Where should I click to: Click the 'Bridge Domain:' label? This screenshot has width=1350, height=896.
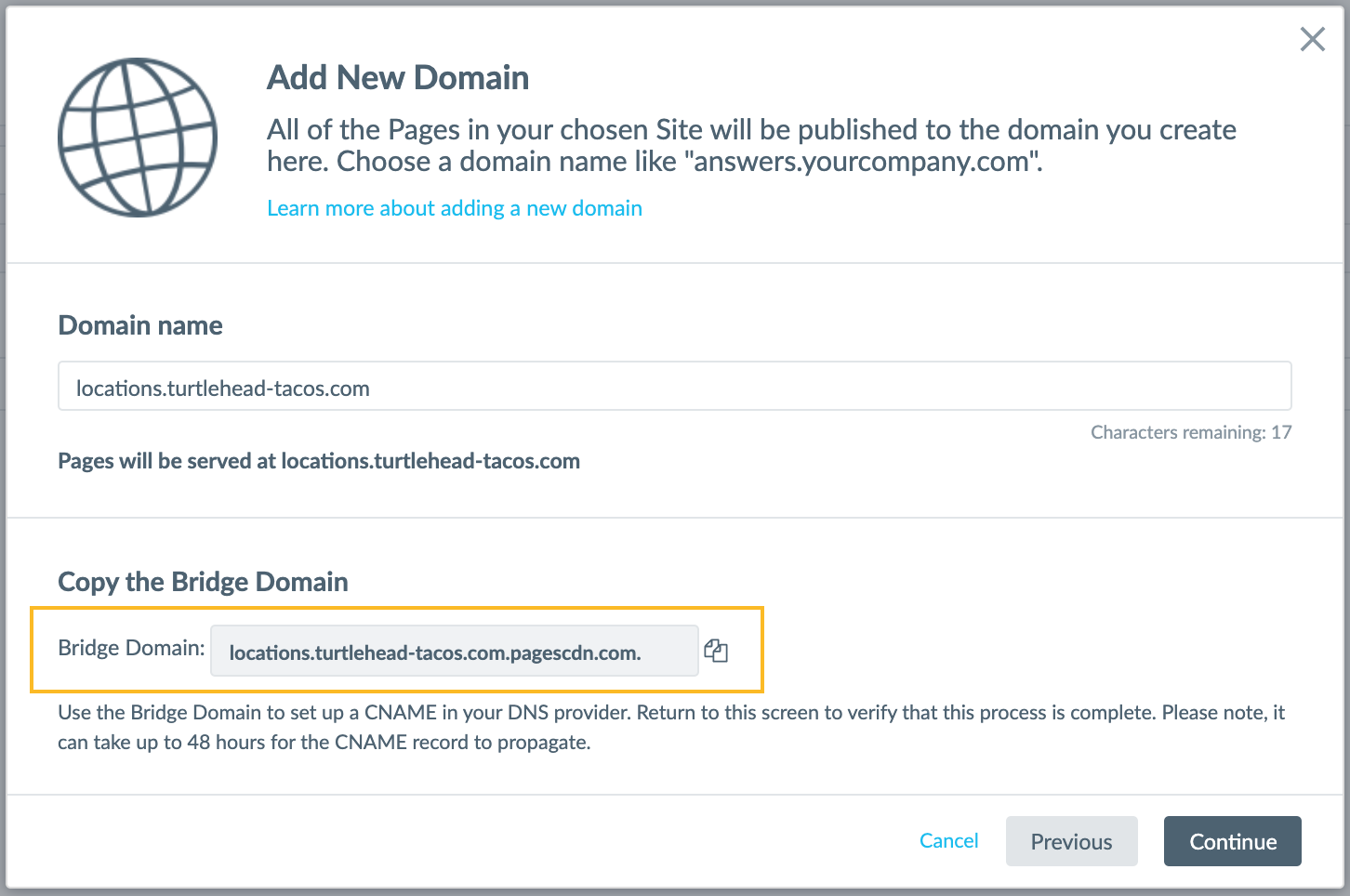point(131,648)
